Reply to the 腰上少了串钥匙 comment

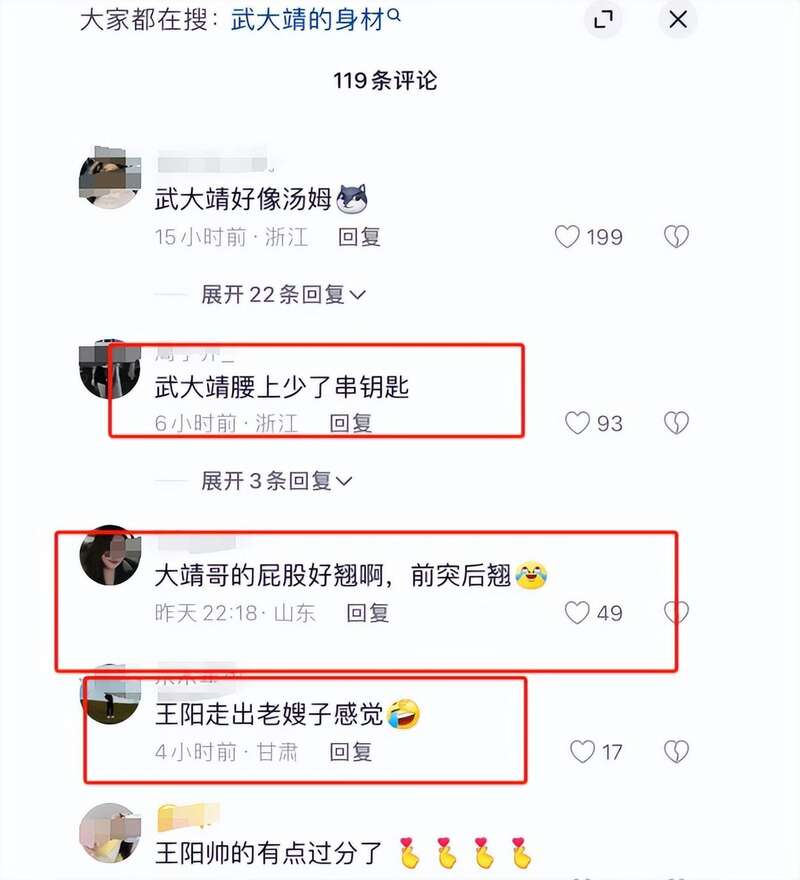(x=351, y=423)
